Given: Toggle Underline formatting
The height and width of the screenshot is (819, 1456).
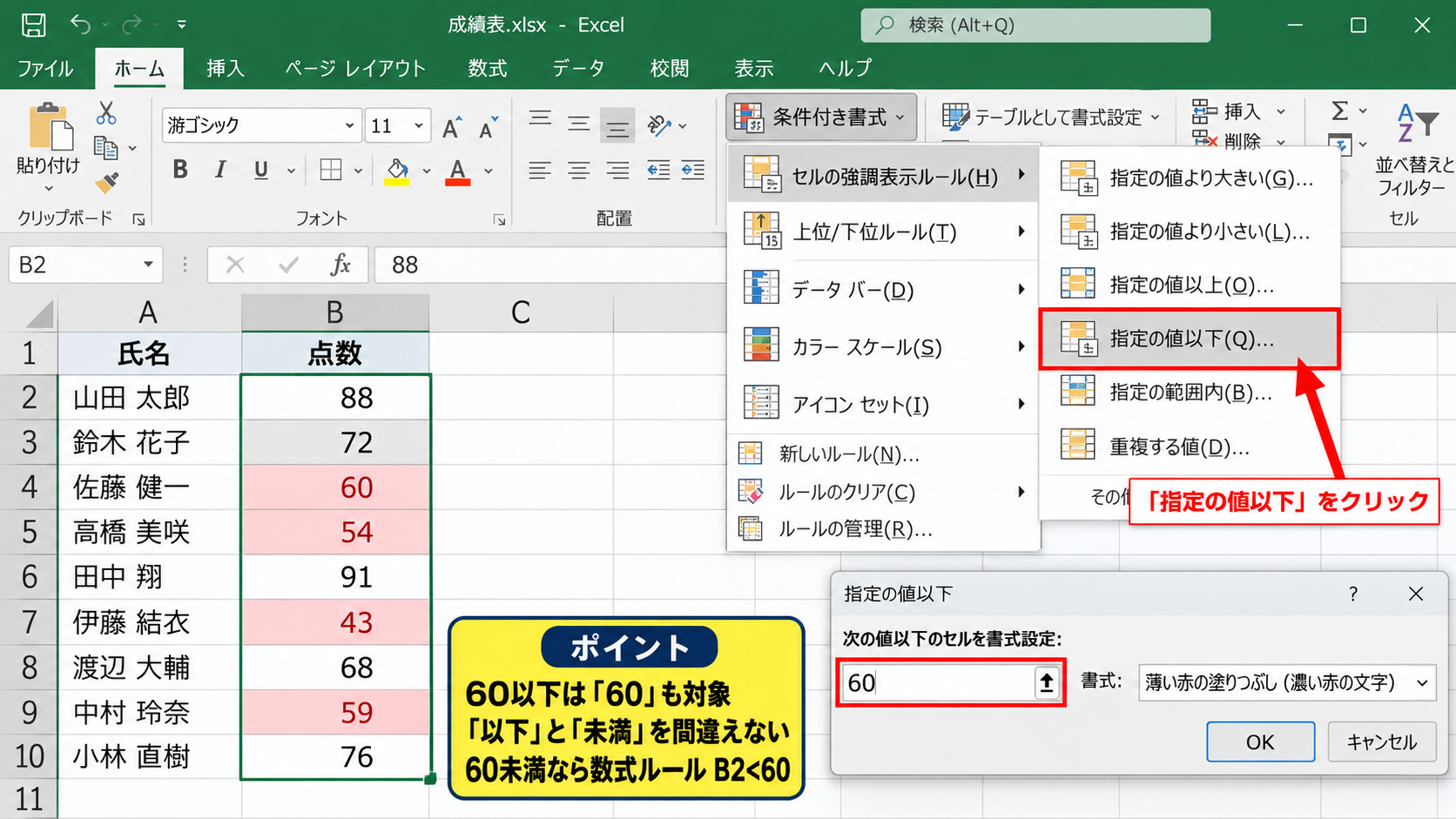Looking at the screenshot, I should [x=260, y=170].
